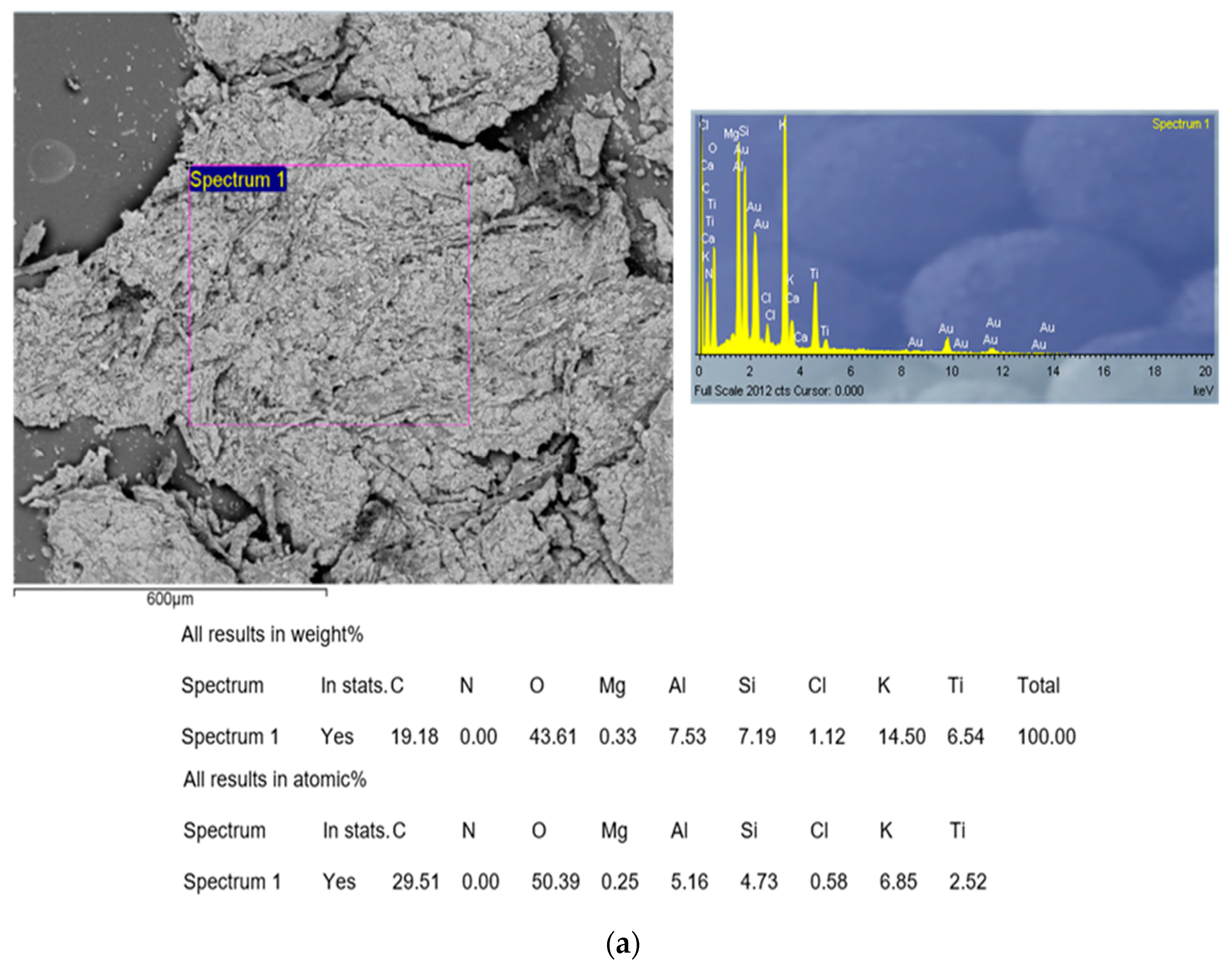This screenshot has width=1232, height=968.
Task: Click the 'All results in atomic%' heading
Action: (x=275, y=780)
